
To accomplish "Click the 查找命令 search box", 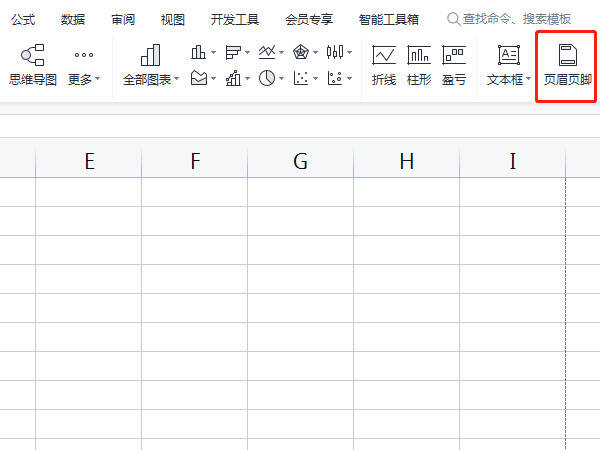I will (509, 19).
